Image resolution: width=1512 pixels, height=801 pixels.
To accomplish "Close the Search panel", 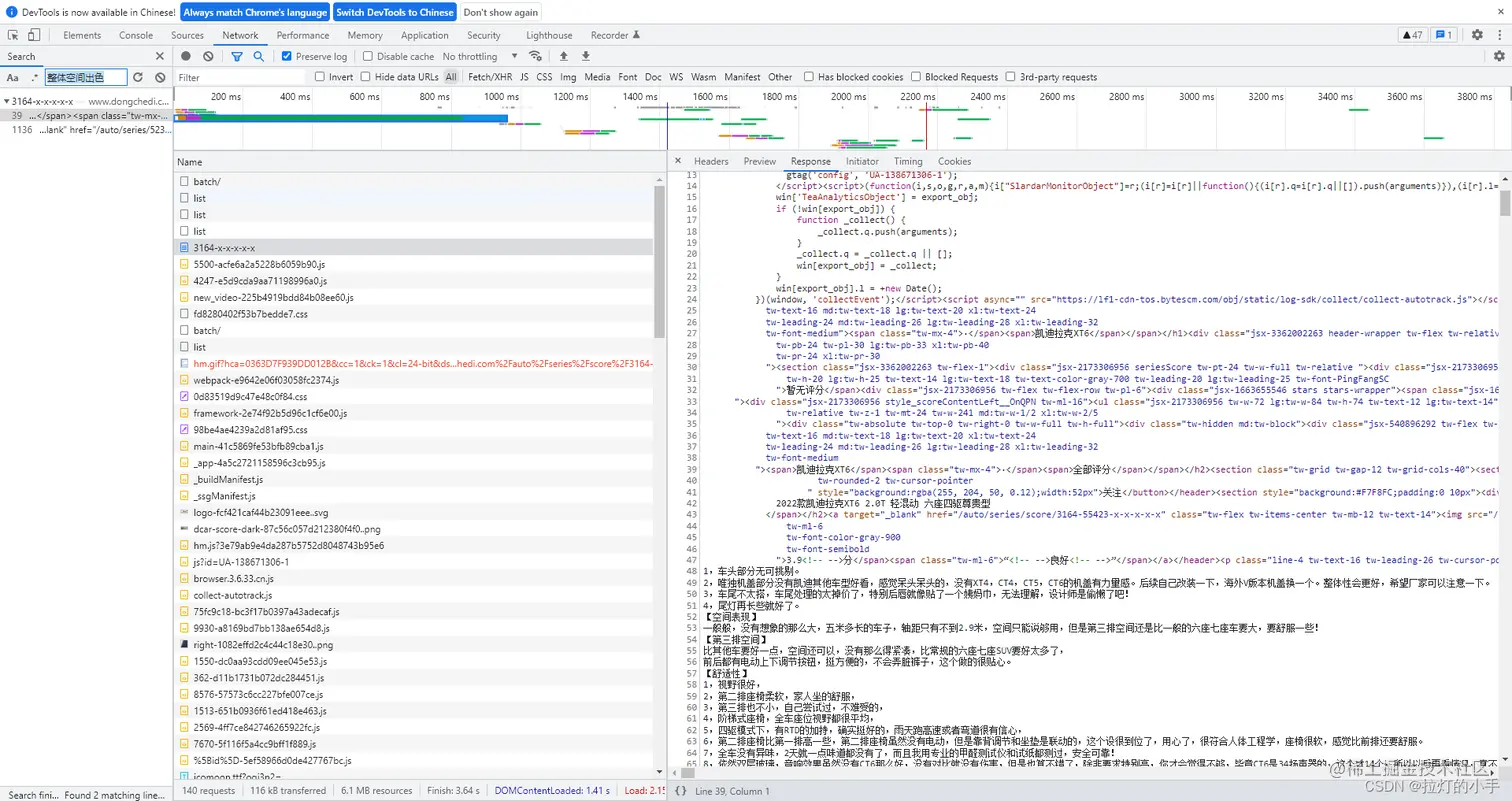I will click(160, 56).
